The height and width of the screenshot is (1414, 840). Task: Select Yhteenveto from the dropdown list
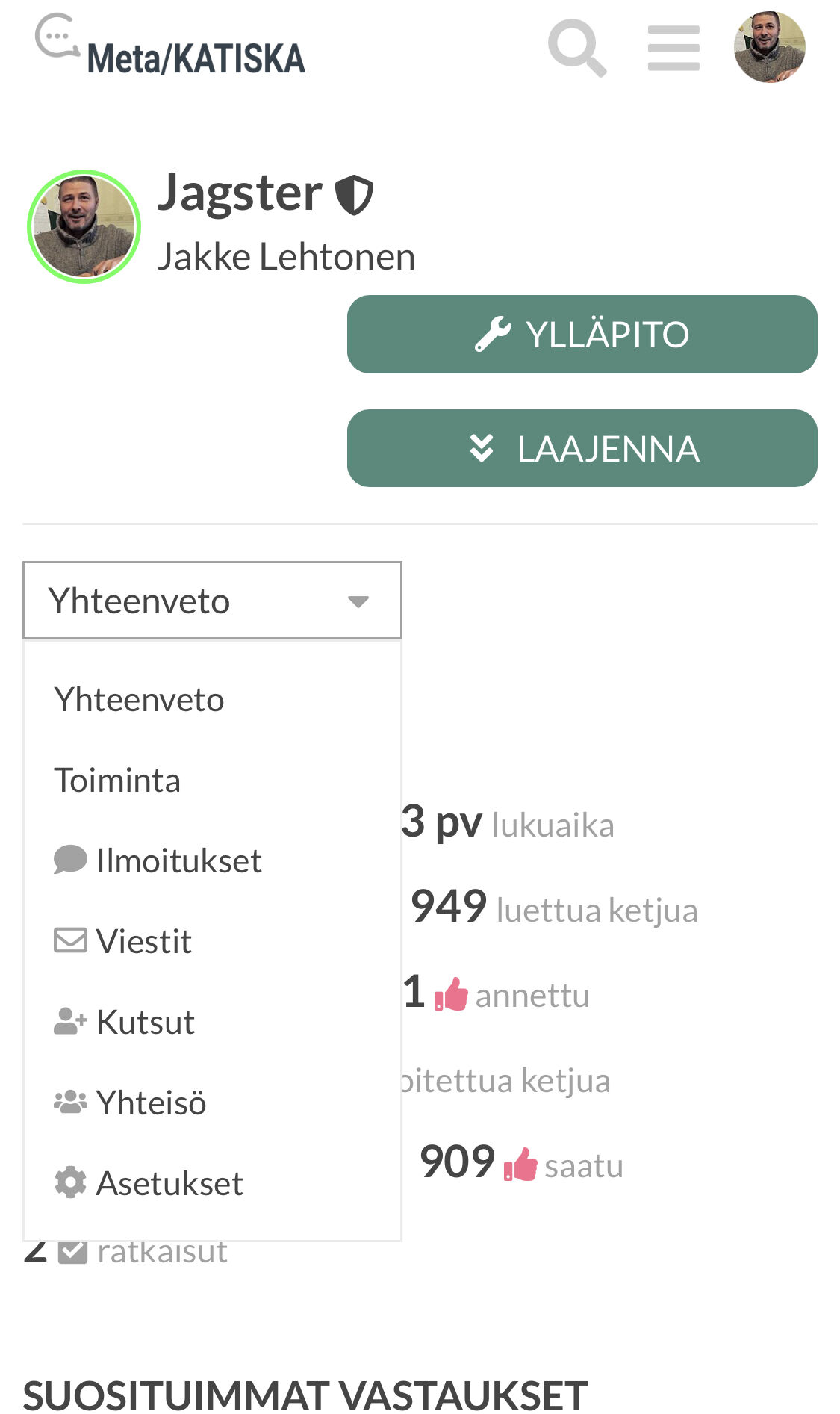coord(140,700)
